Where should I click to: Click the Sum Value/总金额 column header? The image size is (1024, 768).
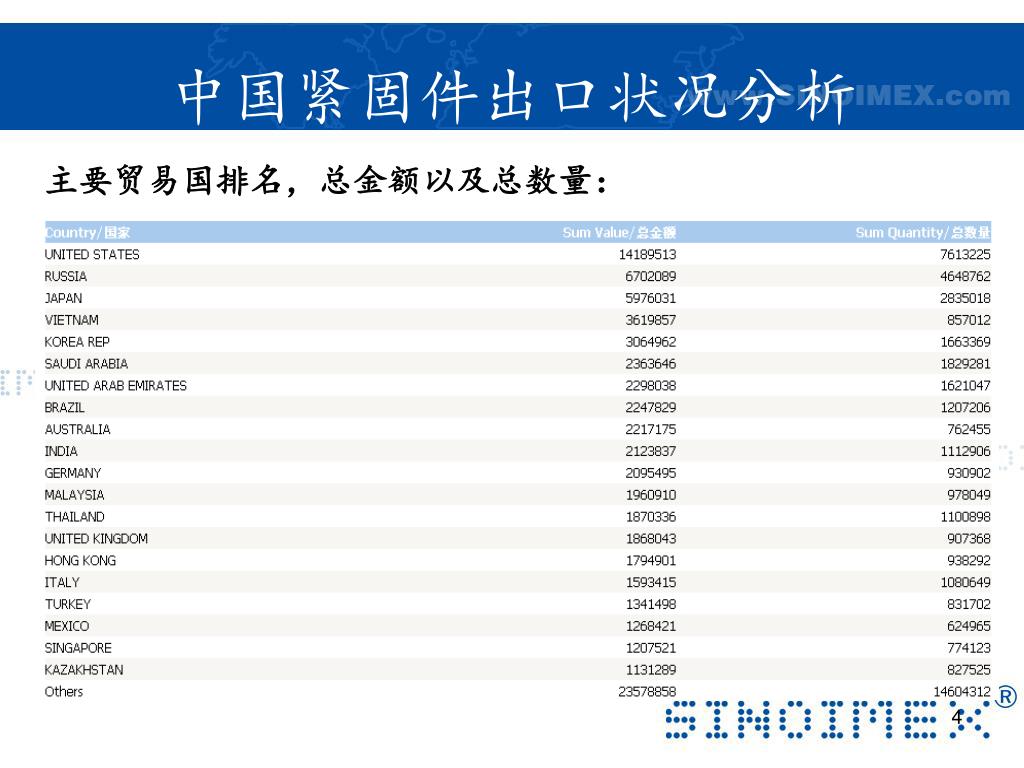click(619, 232)
